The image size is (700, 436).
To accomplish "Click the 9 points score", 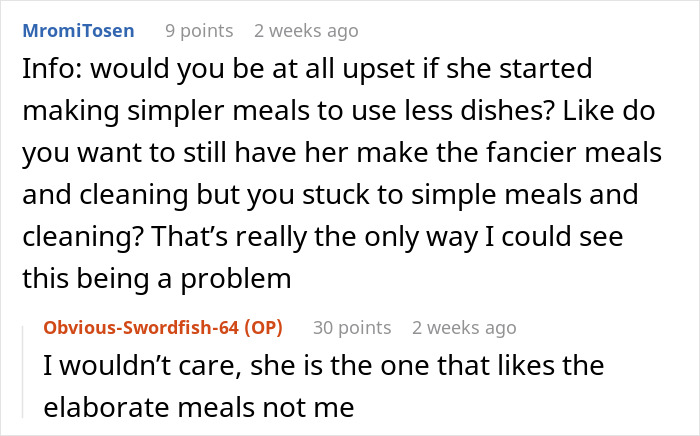I will pos(199,31).
